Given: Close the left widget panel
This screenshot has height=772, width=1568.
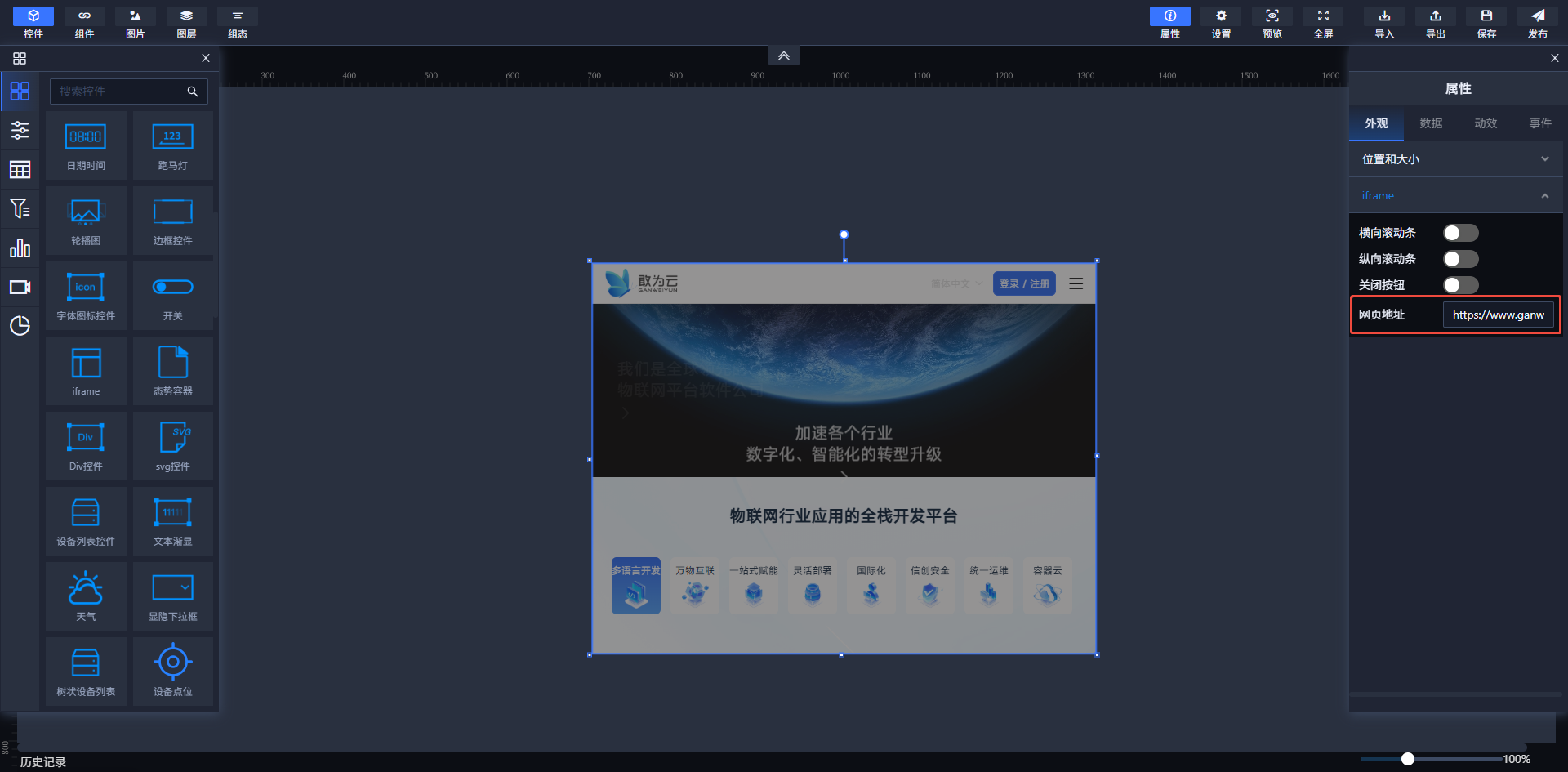Looking at the screenshot, I should 206,58.
